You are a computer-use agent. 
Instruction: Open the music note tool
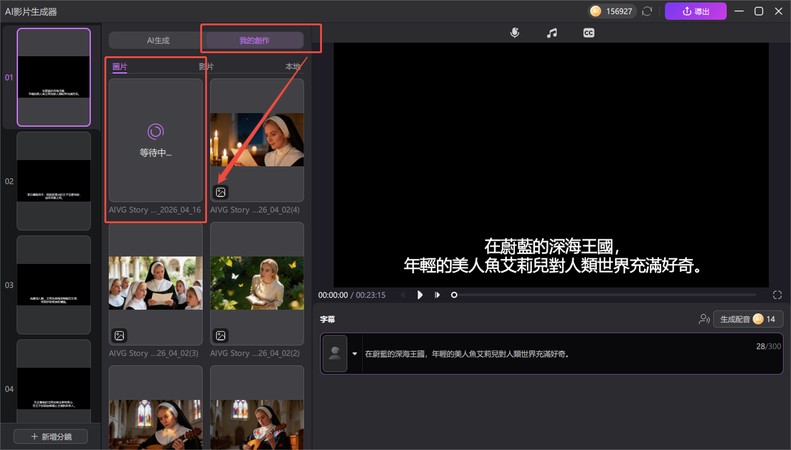click(x=552, y=33)
